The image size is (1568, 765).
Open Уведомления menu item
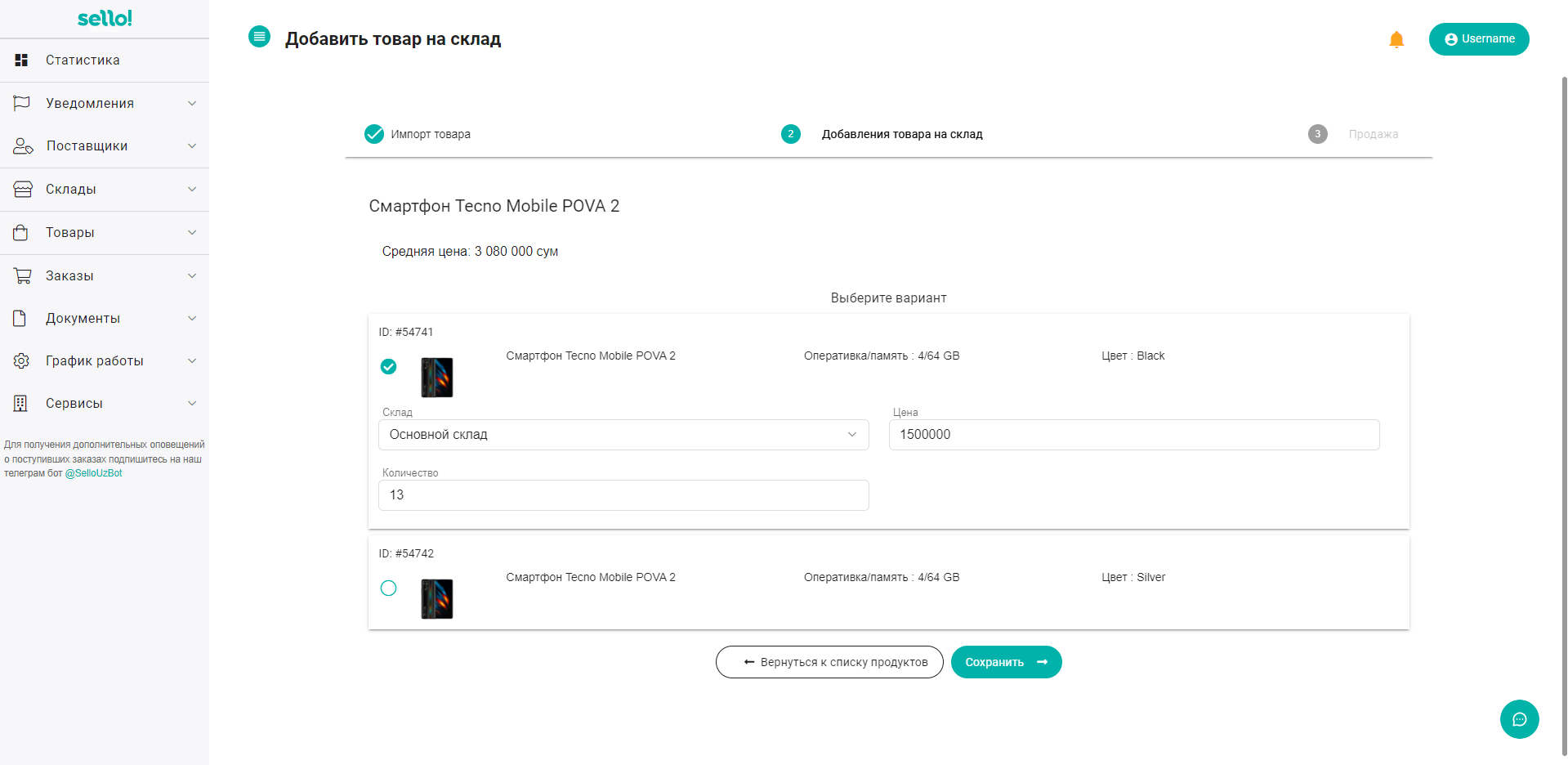tap(105, 103)
